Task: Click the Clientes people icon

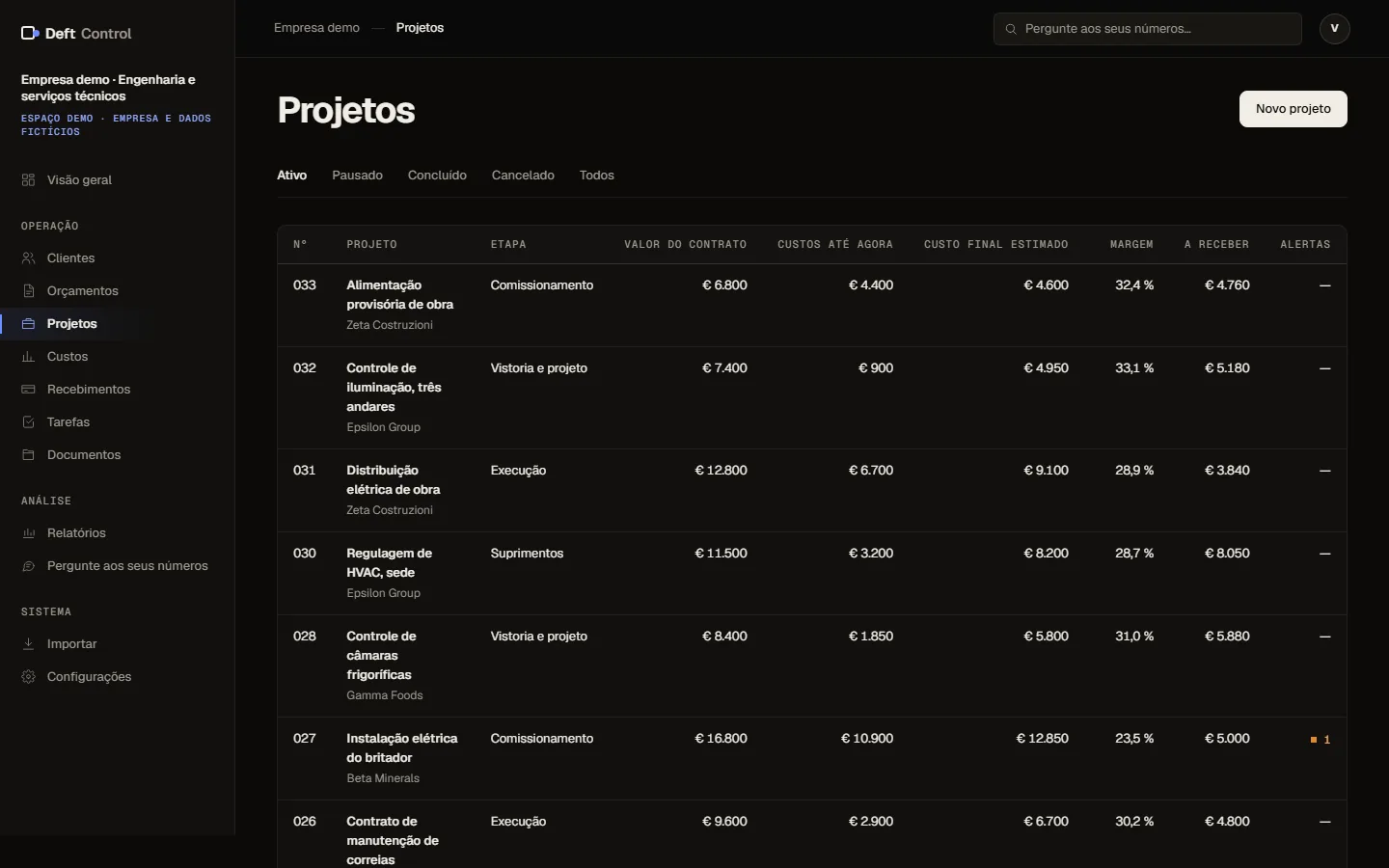Action: pyautogui.click(x=28, y=258)
